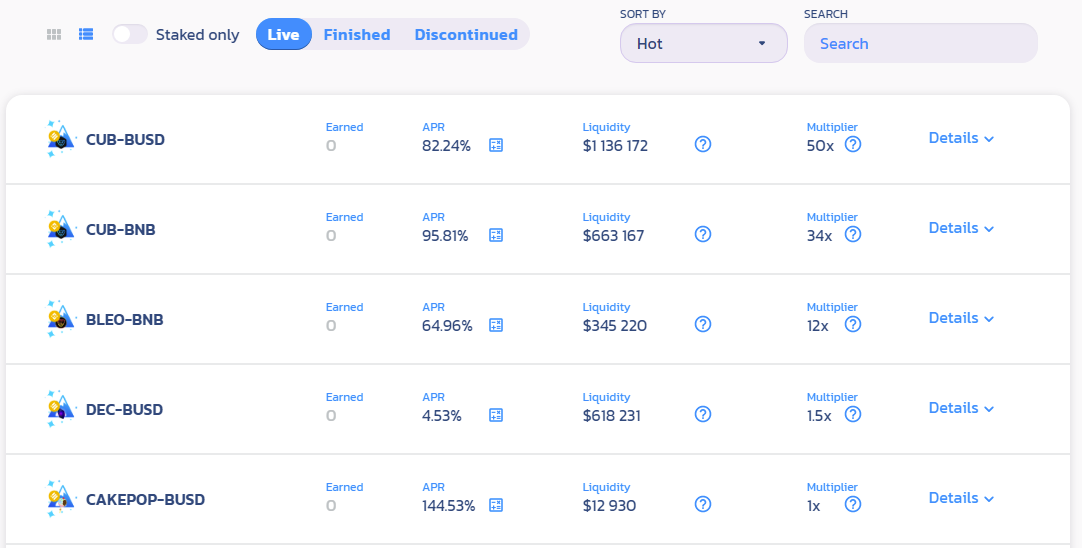Show liquidity help for CAKEPOP-BUSD
Viewport: 1082px width, 548px height.
coord(702,505)
